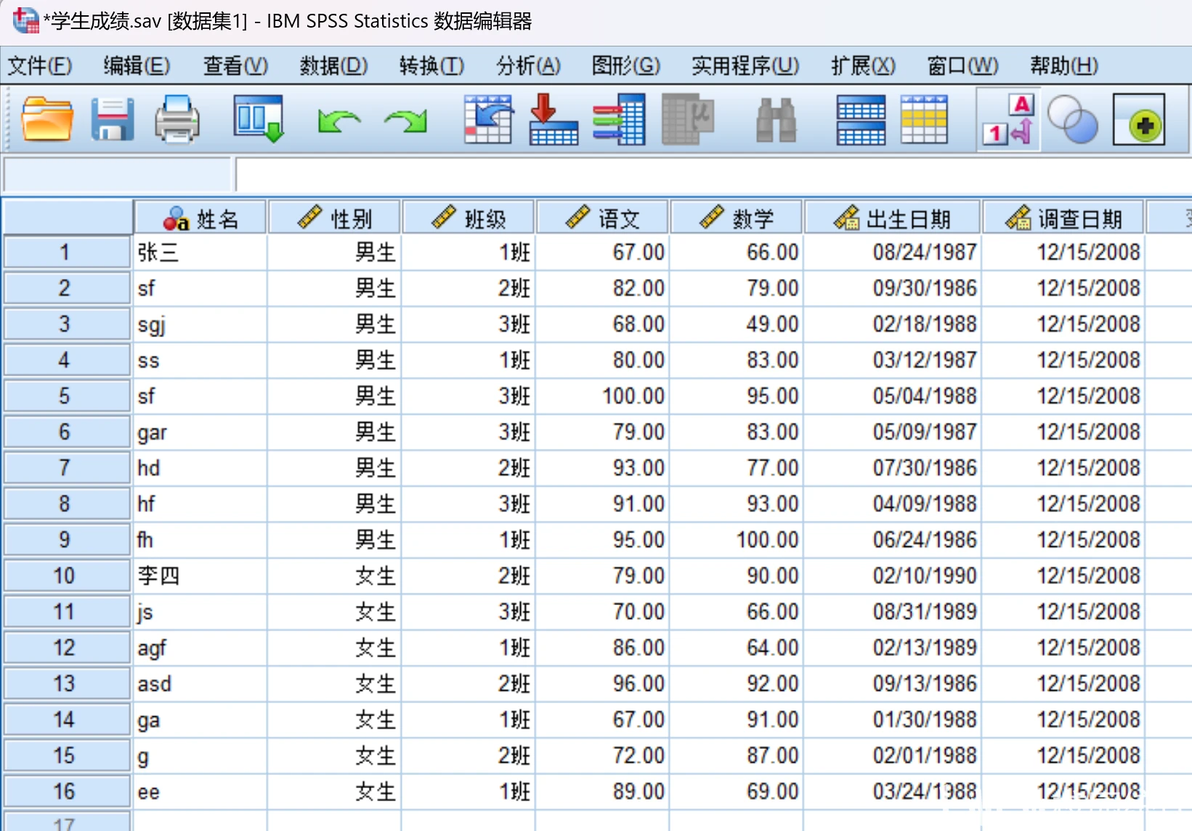
Task: Open the Recall recent dialogs icon
Action: pyautogui.click(x=259, y=119)
